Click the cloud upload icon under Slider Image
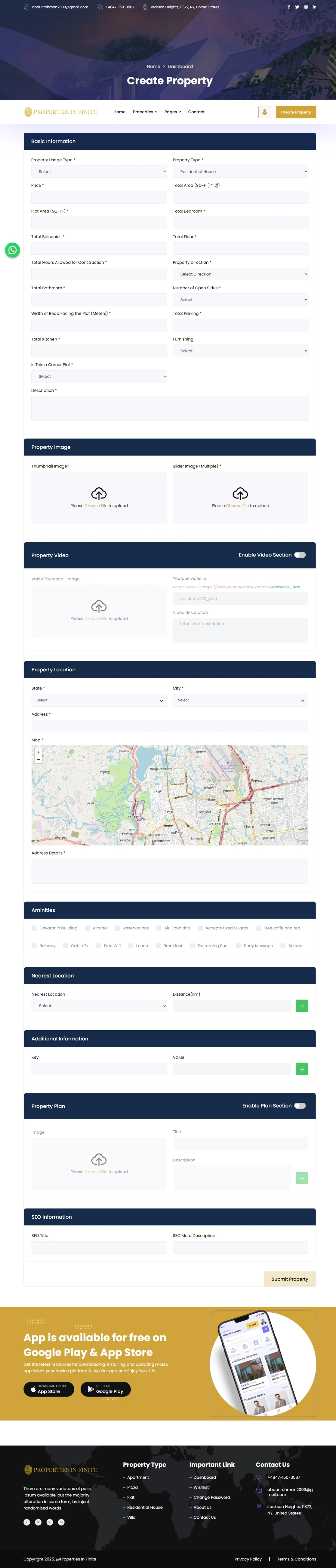The image size is (336, 1568). tap(240, 493)
